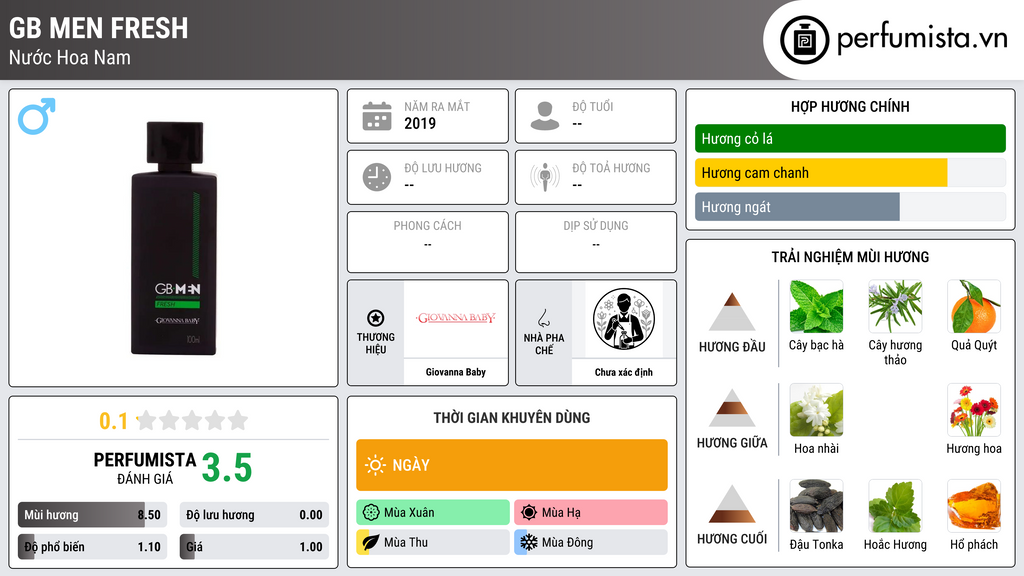
Task: Click the sillage icon beside Độ toả hương
Action: [x=545, y=177]
